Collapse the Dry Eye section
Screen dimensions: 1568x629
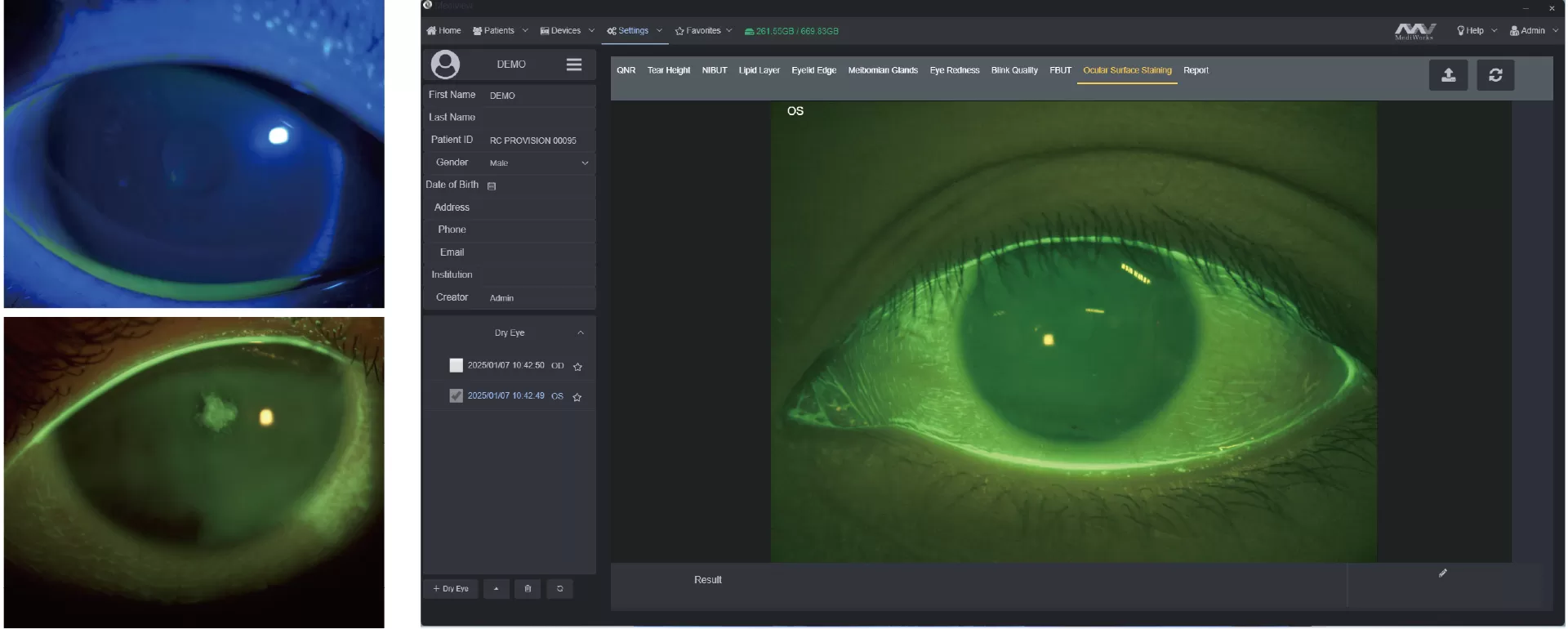click(581, 332)
